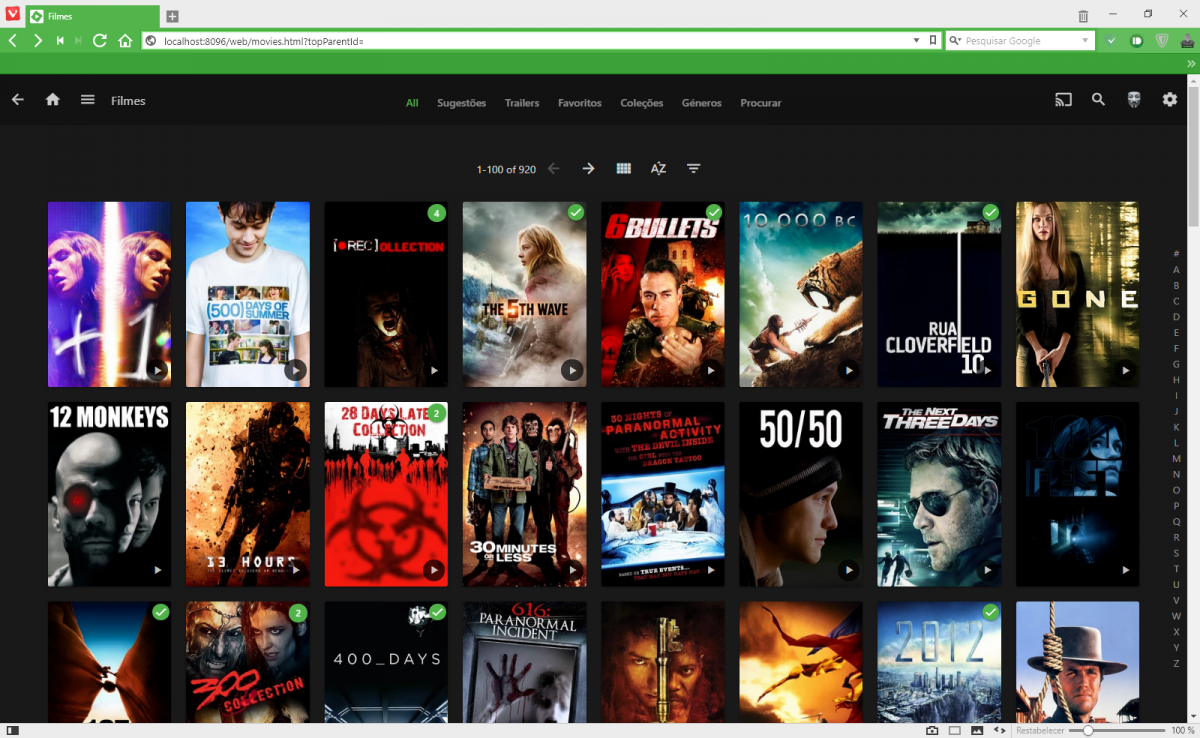Select the All tab
The height and width of the screenshot is (738, 1200).
pos(412,103)
